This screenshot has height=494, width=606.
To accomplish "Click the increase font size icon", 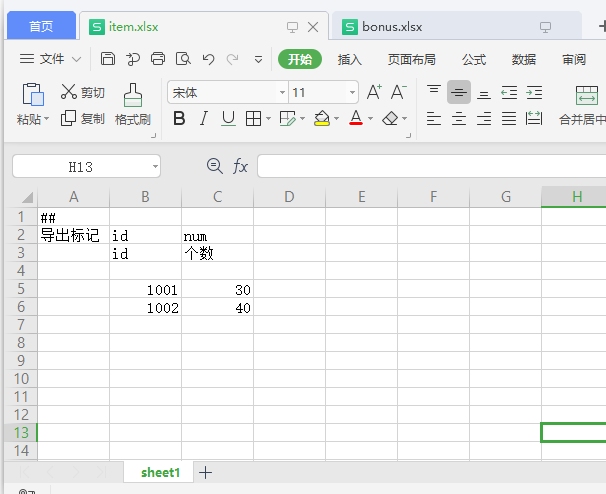I will (x=374, y=92).
